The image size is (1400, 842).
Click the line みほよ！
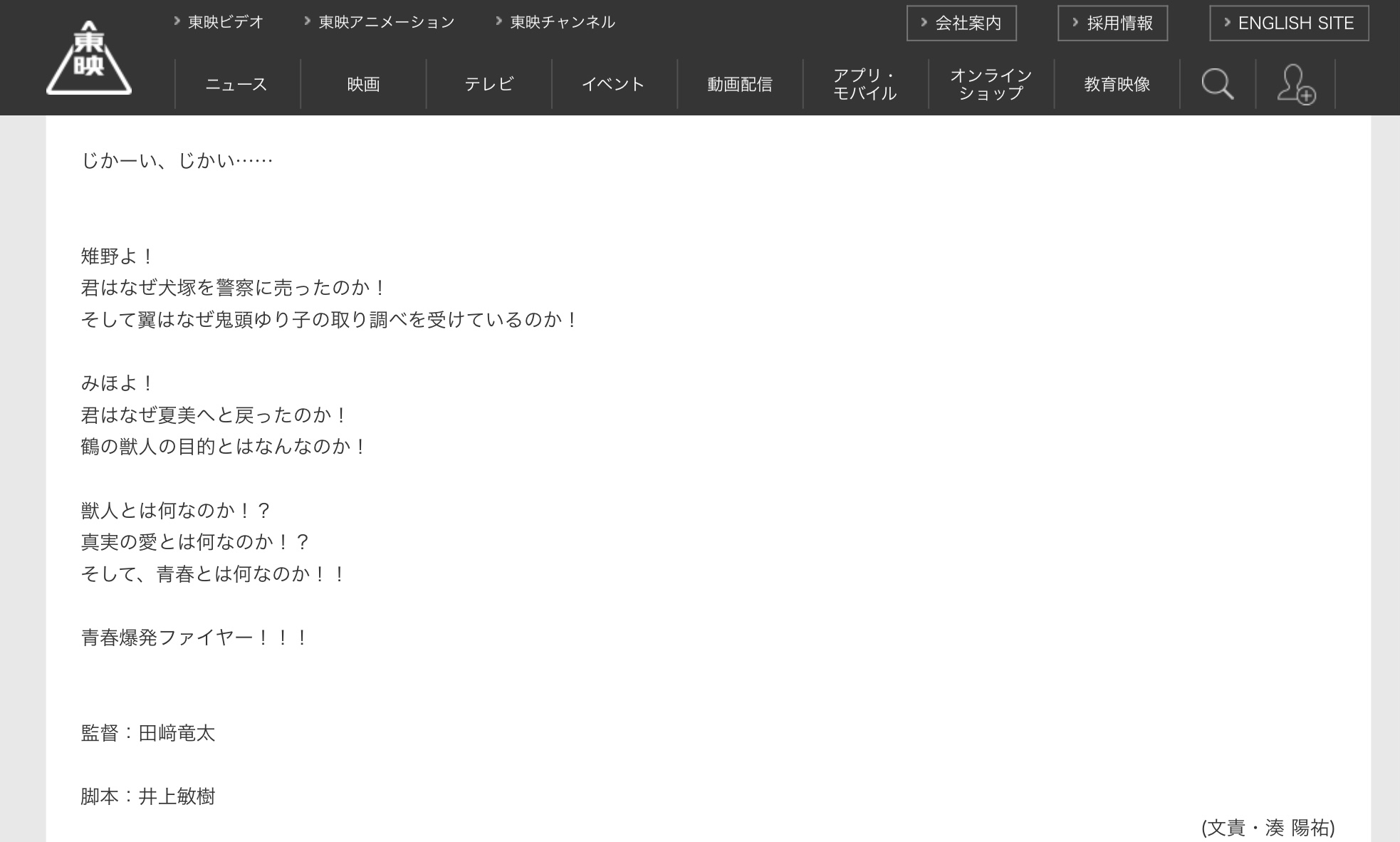click(117, 383)
